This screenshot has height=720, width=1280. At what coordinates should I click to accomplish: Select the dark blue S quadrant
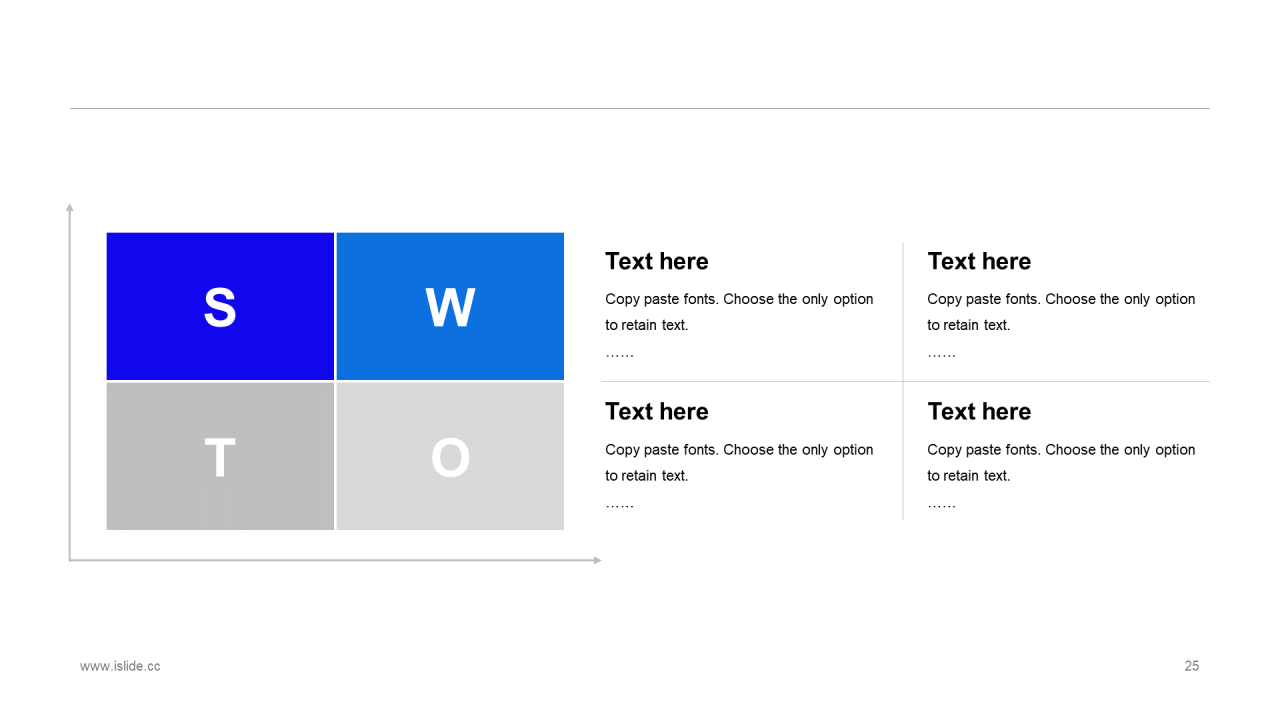pyautogui.click(x=220, y=306)
